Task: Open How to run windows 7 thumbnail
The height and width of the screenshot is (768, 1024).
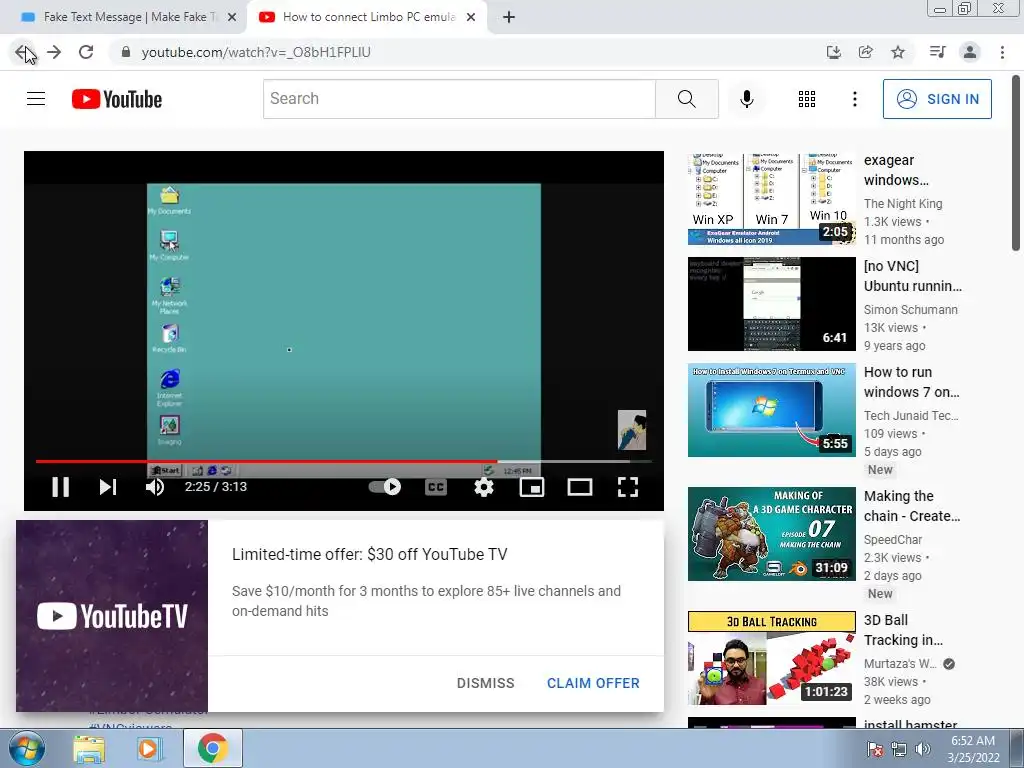Action: (771, 409)
